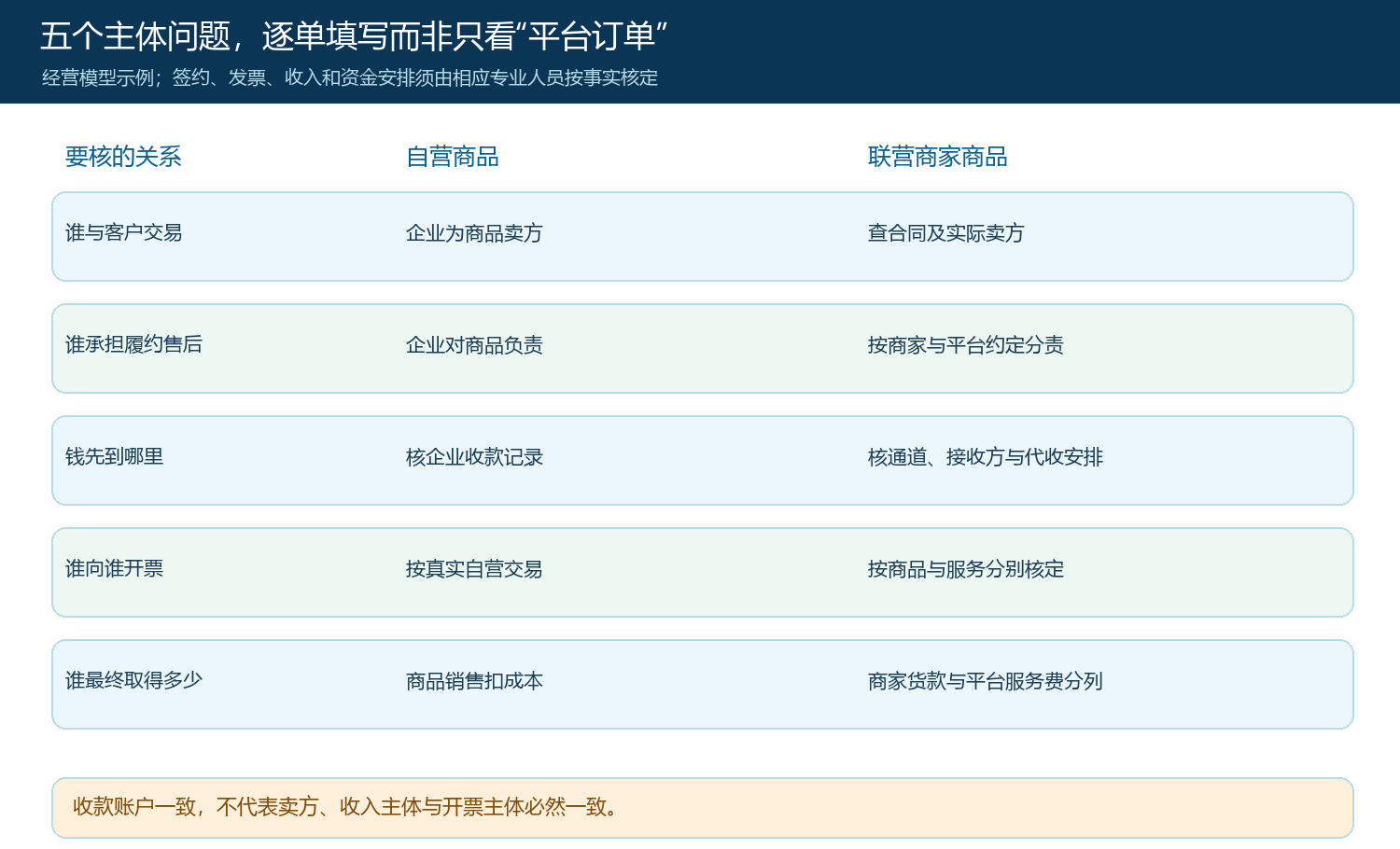
Task: Click the row label 钱先到哪里
Action: [x=114, y=456]
